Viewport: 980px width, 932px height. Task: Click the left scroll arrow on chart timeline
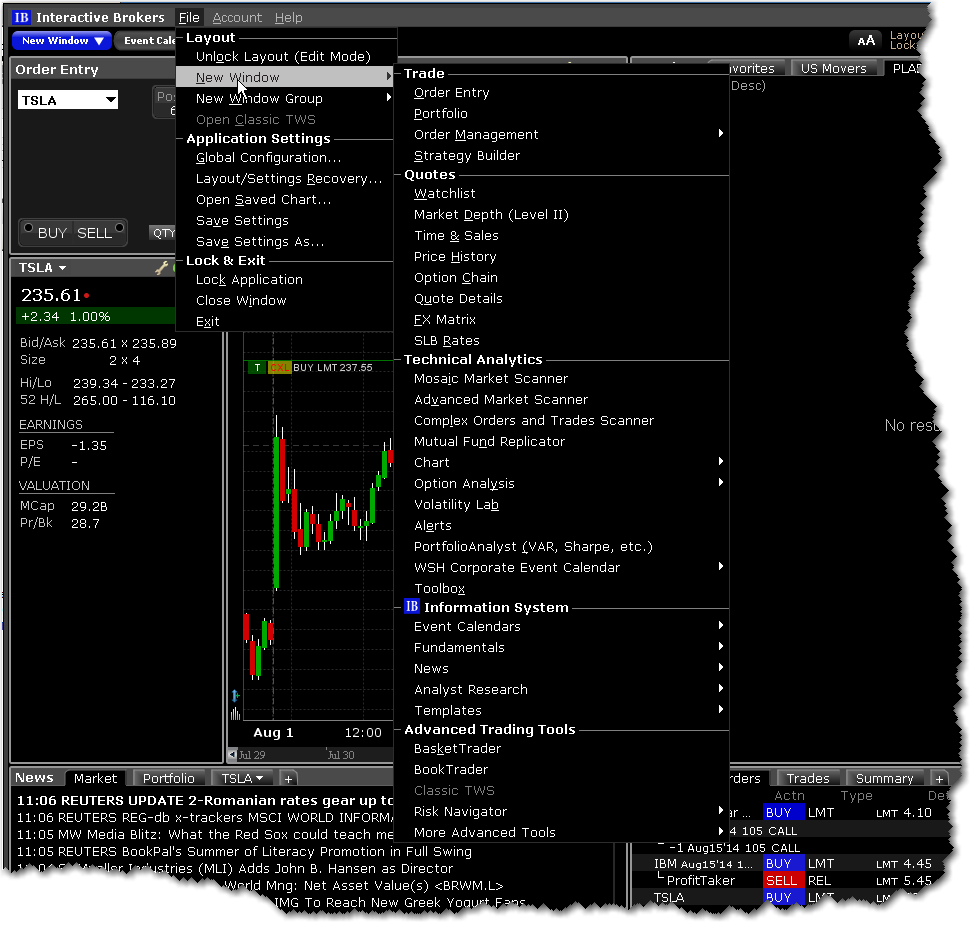coord(234,755)
